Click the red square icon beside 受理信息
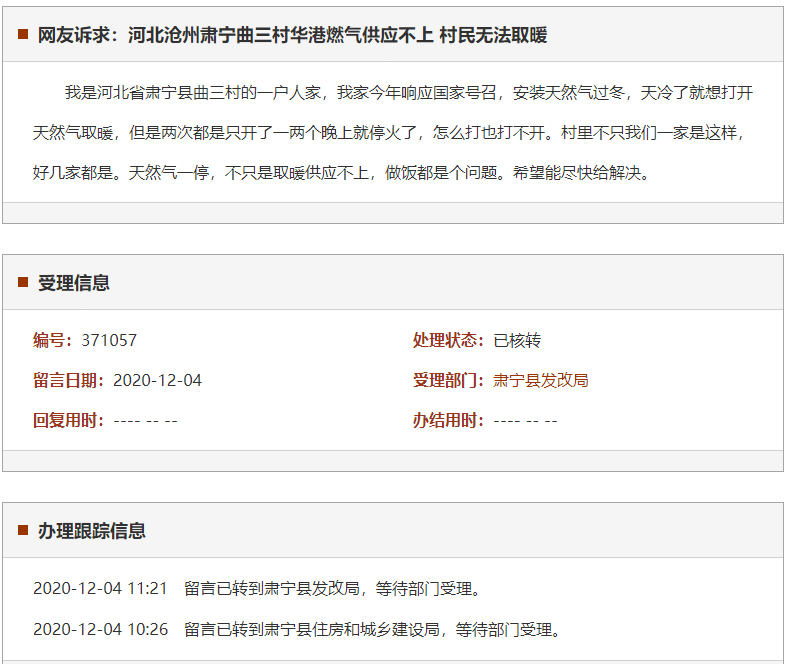 [23, 283]
